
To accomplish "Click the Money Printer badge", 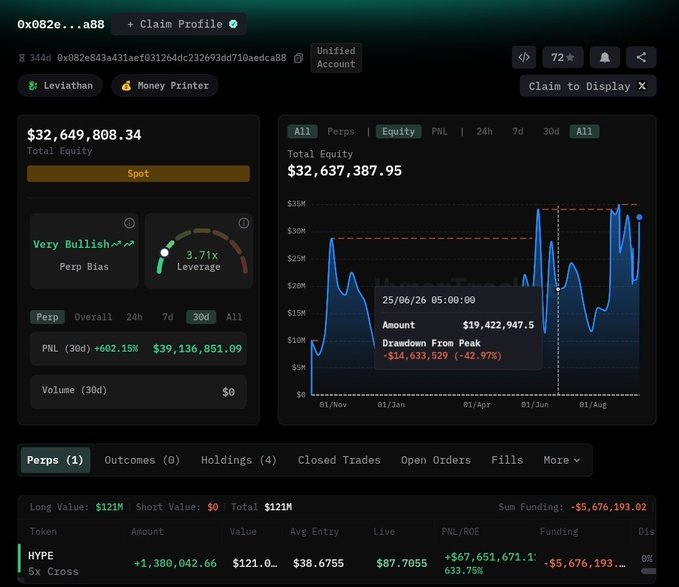I will (x=165, y=86).
